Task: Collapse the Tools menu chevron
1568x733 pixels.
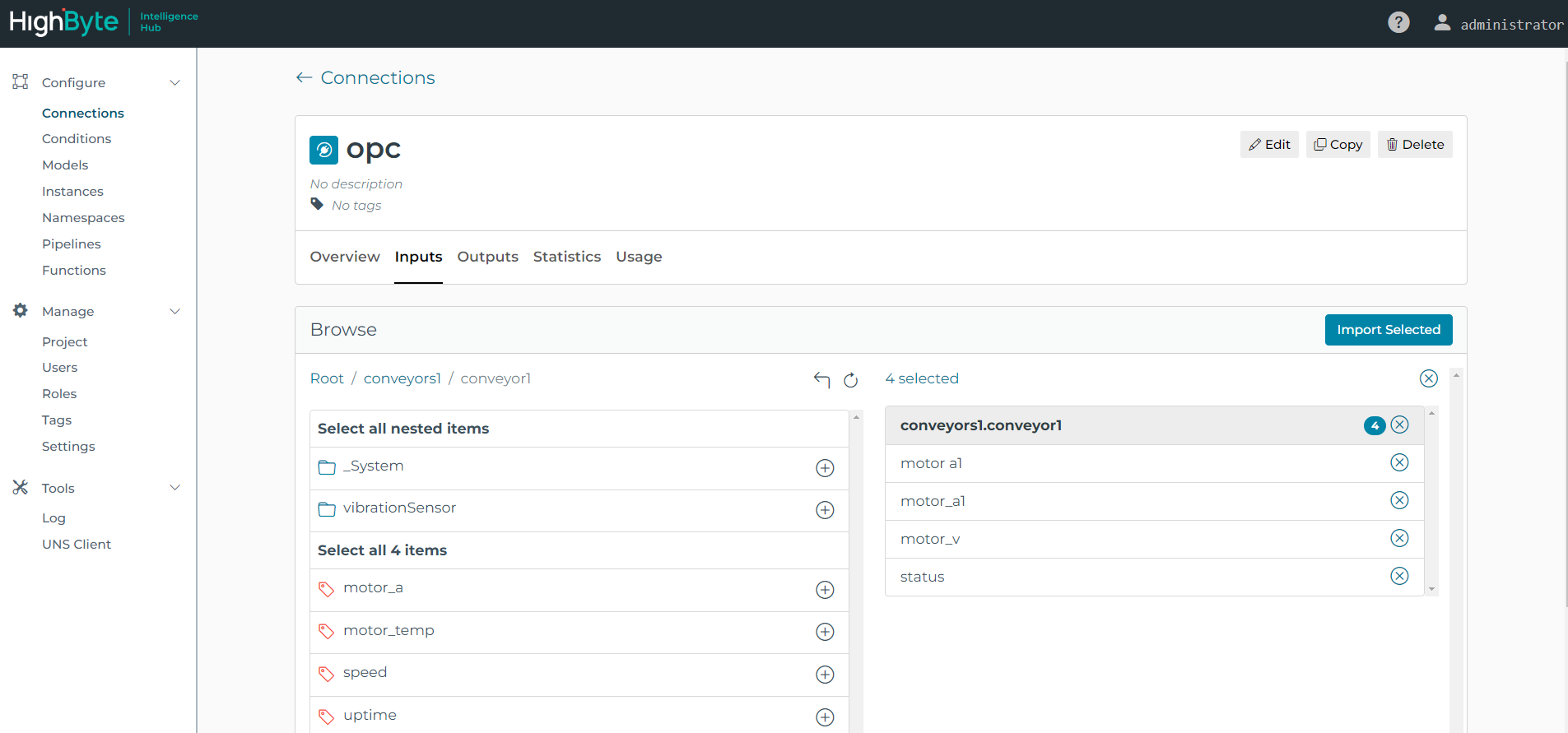Action: [x=174, y=487]
